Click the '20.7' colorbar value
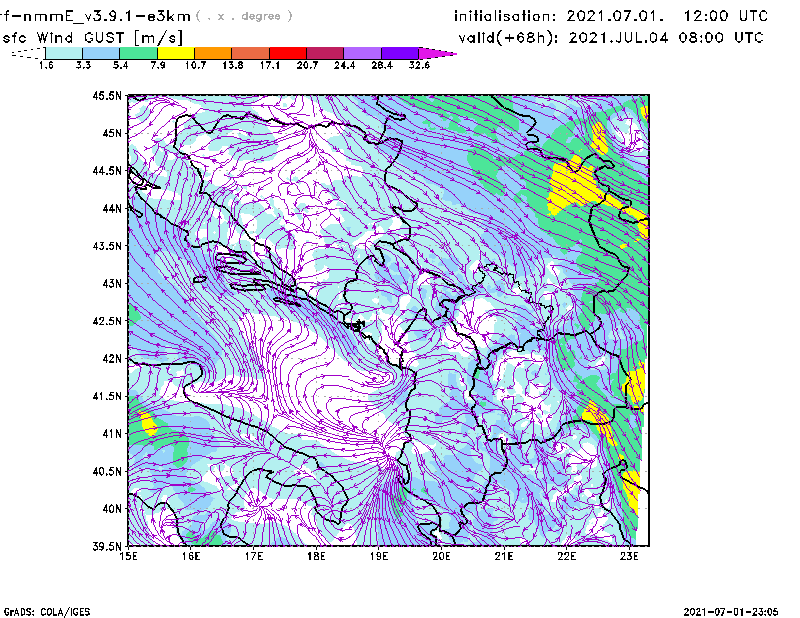The image size is (800, 618). [x=307, y=65]
